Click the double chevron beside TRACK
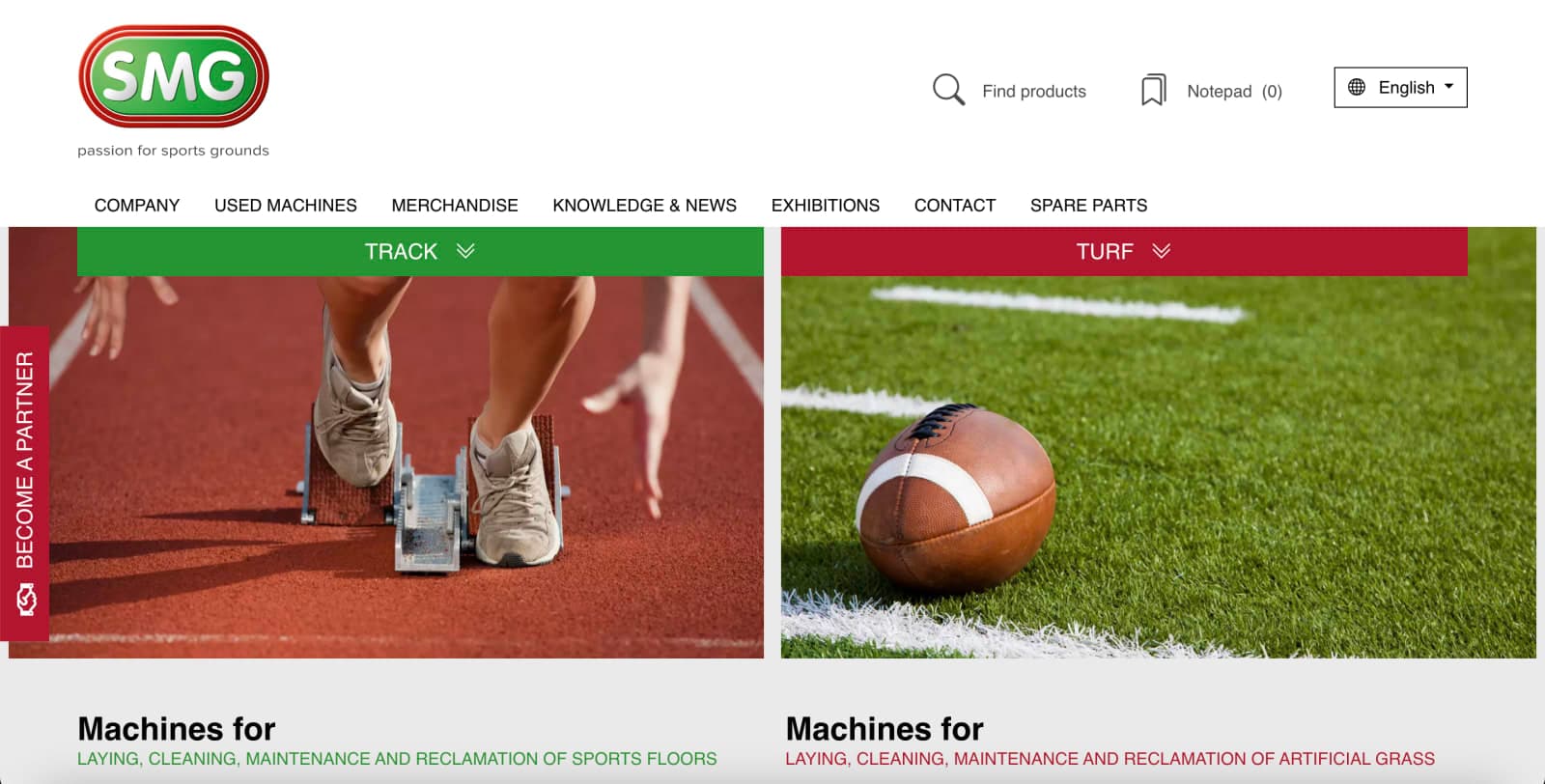This screenshot has width=1545, height=784. pyautogui.click(x=465, y=251)
